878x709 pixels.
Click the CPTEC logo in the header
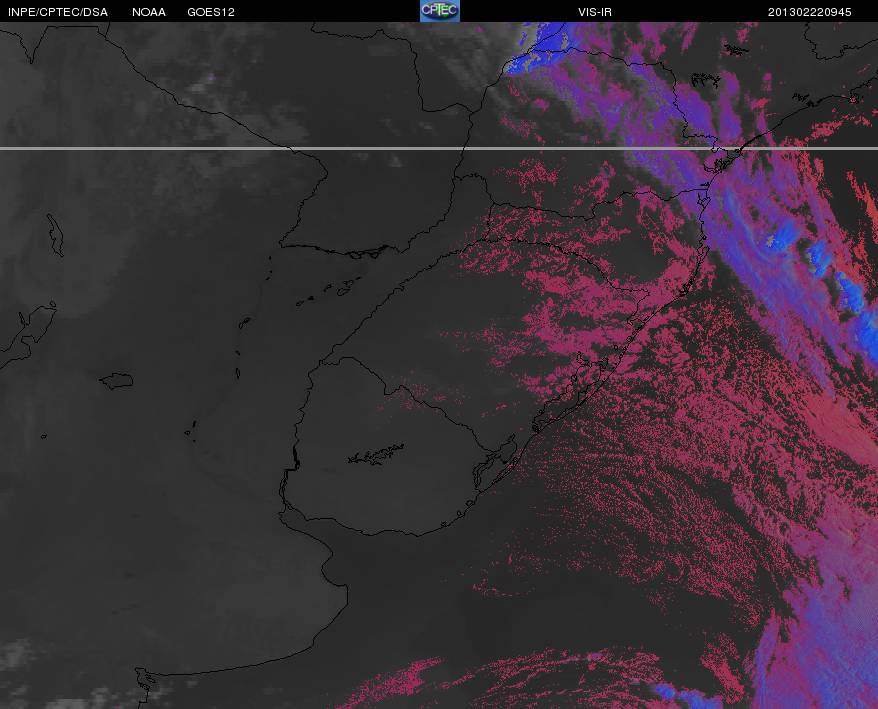click(x=440, y=11)
